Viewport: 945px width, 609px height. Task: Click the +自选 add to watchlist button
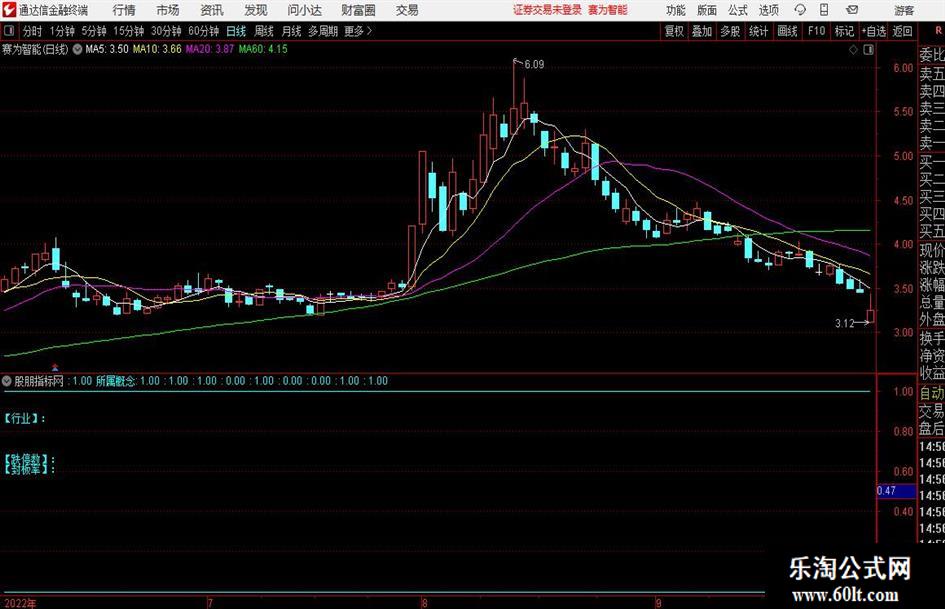click(x=873, y=31)
